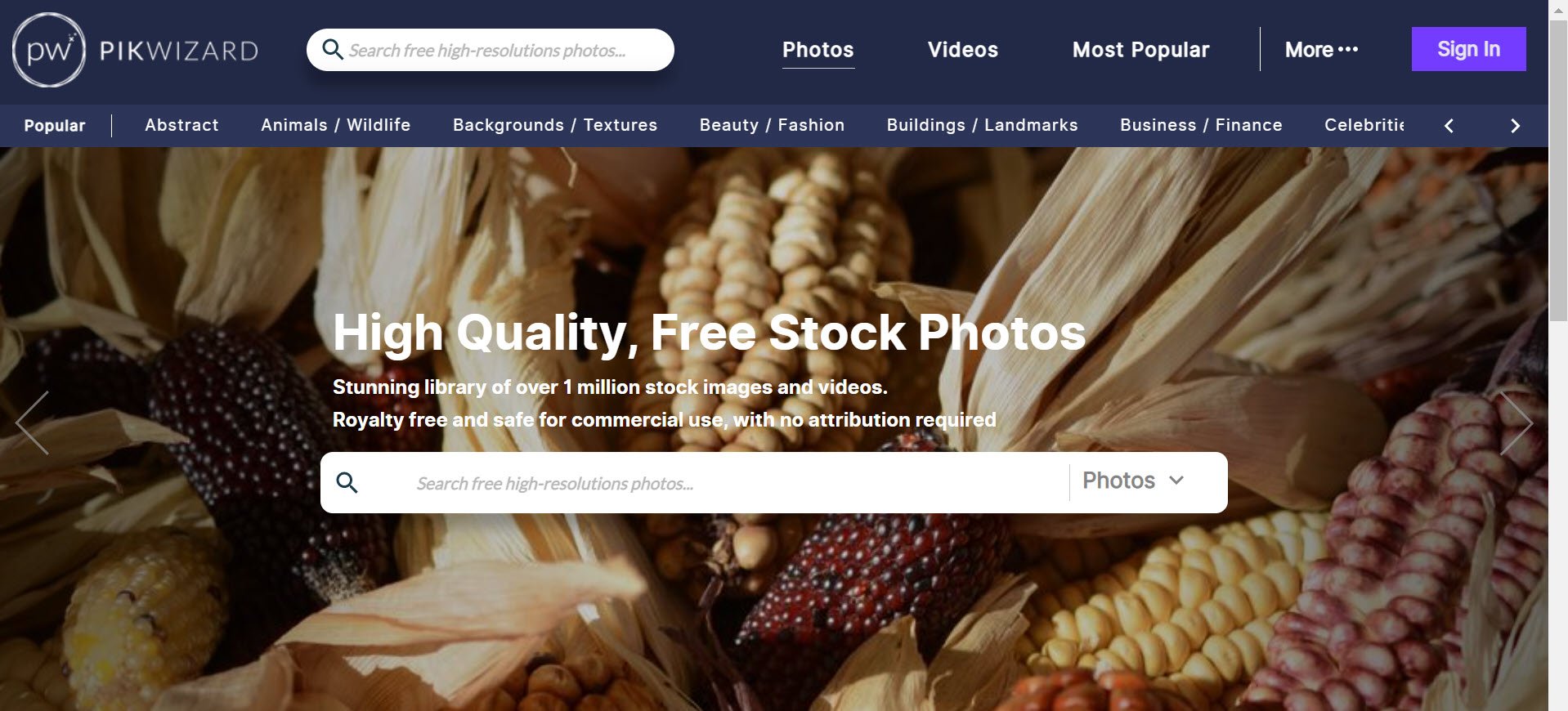Switch to the Videos section

[x=962, y=50]
